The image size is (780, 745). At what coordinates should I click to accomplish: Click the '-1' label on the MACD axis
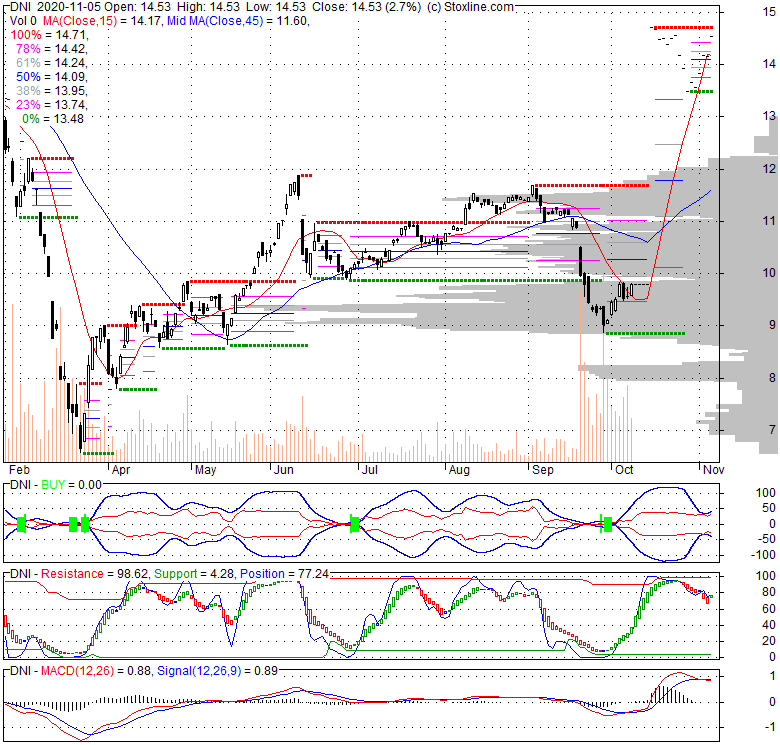click(x=771, y=727)
